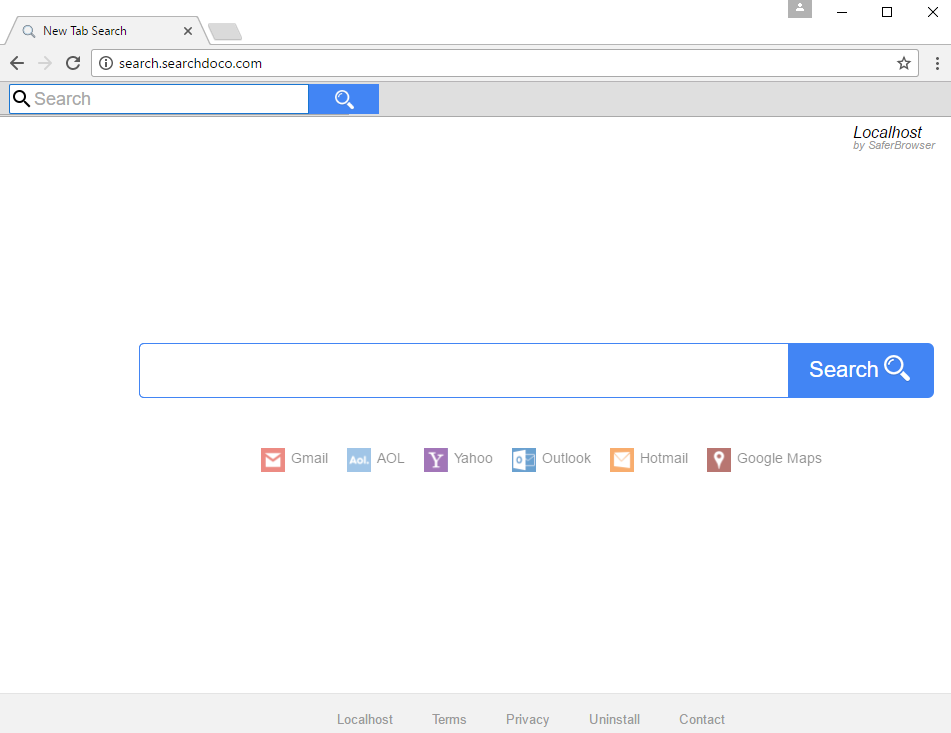Open the Privacy page

pos(527,719)
